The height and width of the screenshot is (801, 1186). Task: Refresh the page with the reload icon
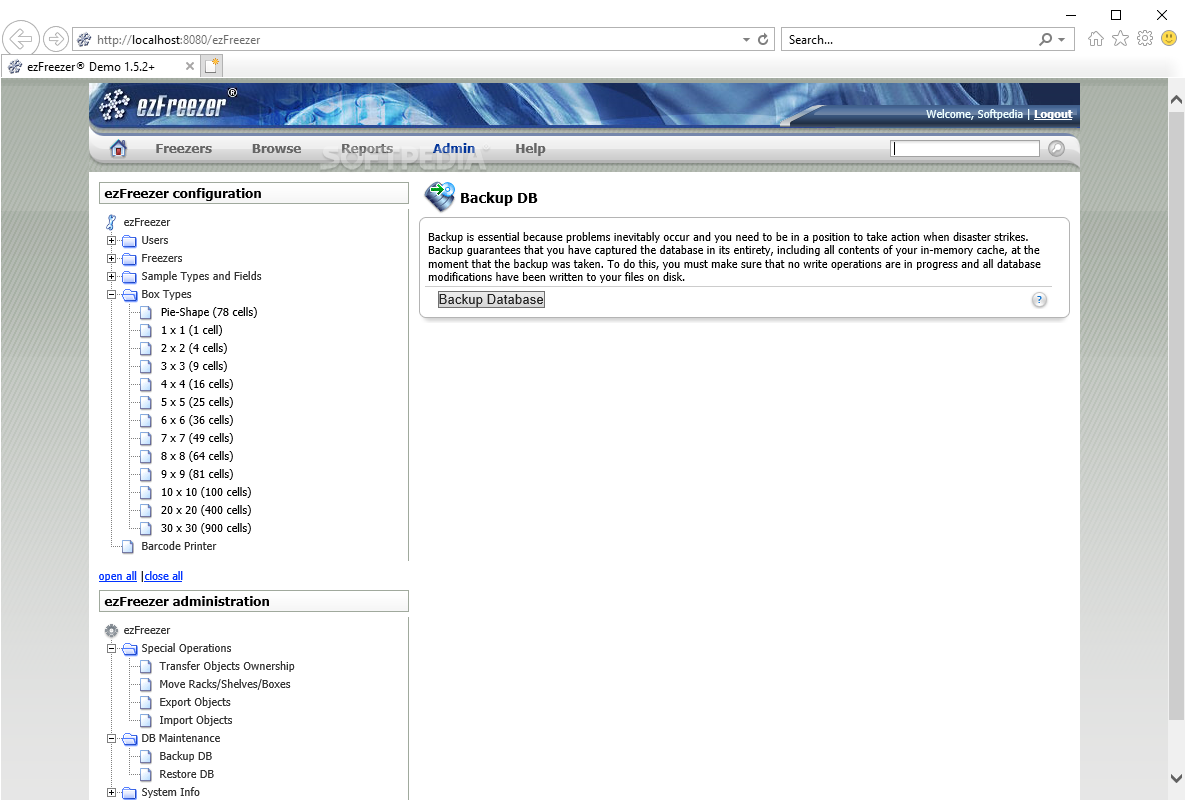coord(763,39)
